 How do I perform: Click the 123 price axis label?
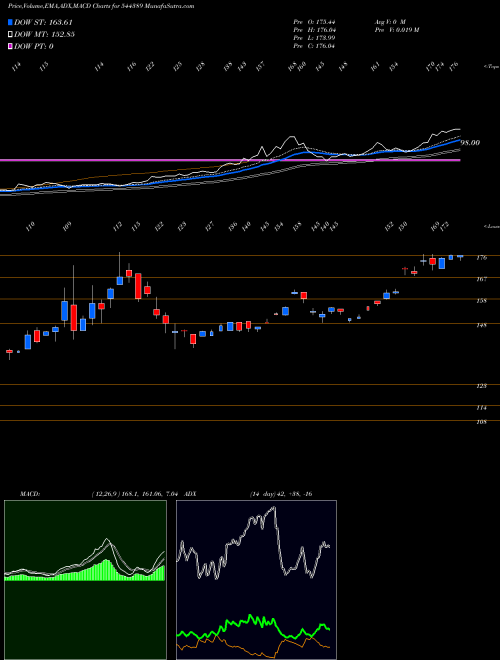[x=481, y=386]
